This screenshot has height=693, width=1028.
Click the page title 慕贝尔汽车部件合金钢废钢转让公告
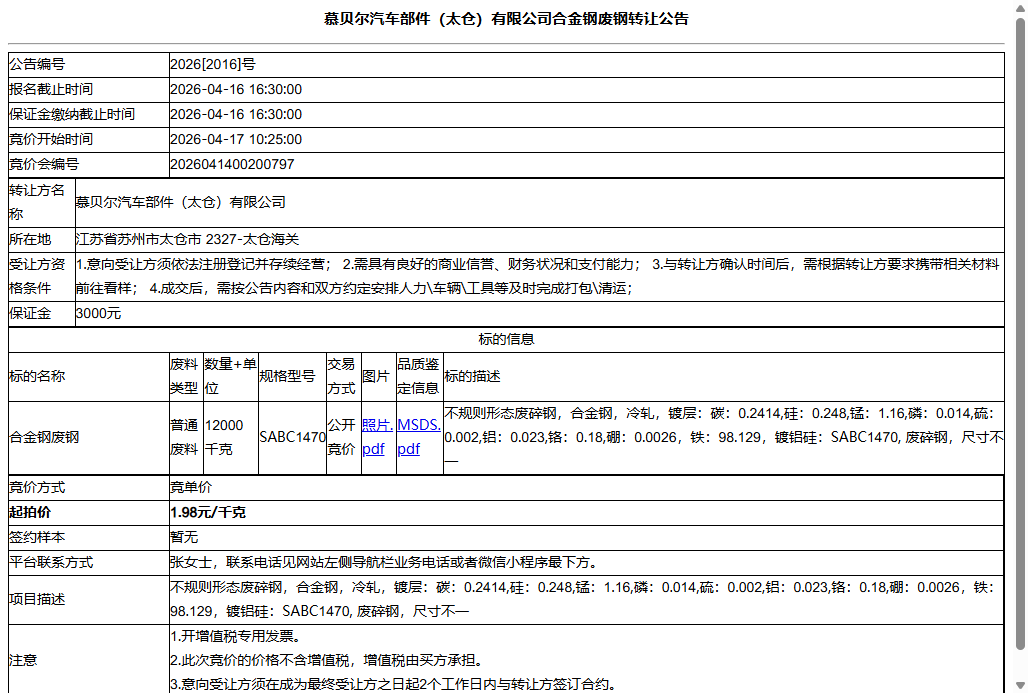[x=506, y=19]
